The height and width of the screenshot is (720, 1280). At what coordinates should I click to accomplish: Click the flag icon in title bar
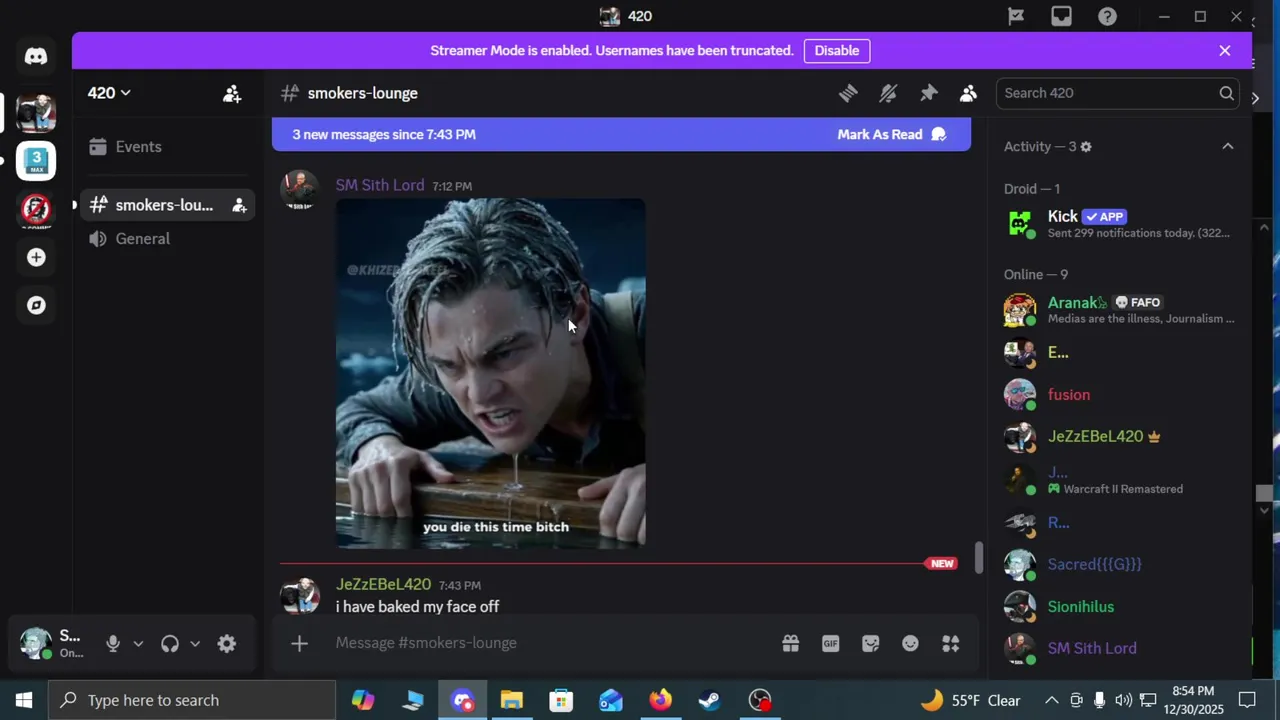[x=1016, y=16]
